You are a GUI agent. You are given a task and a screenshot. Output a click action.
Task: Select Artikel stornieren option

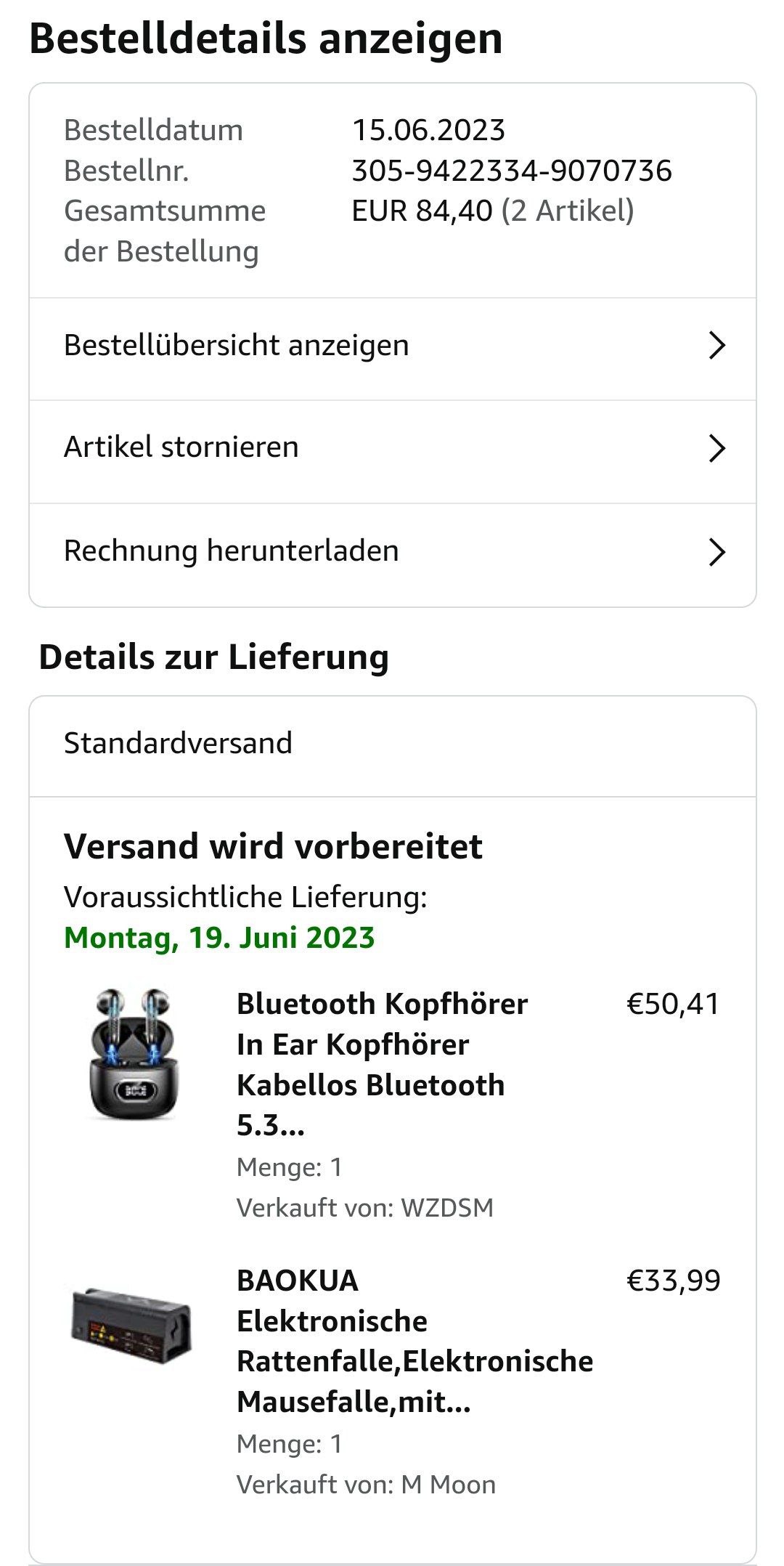(181, 447)
